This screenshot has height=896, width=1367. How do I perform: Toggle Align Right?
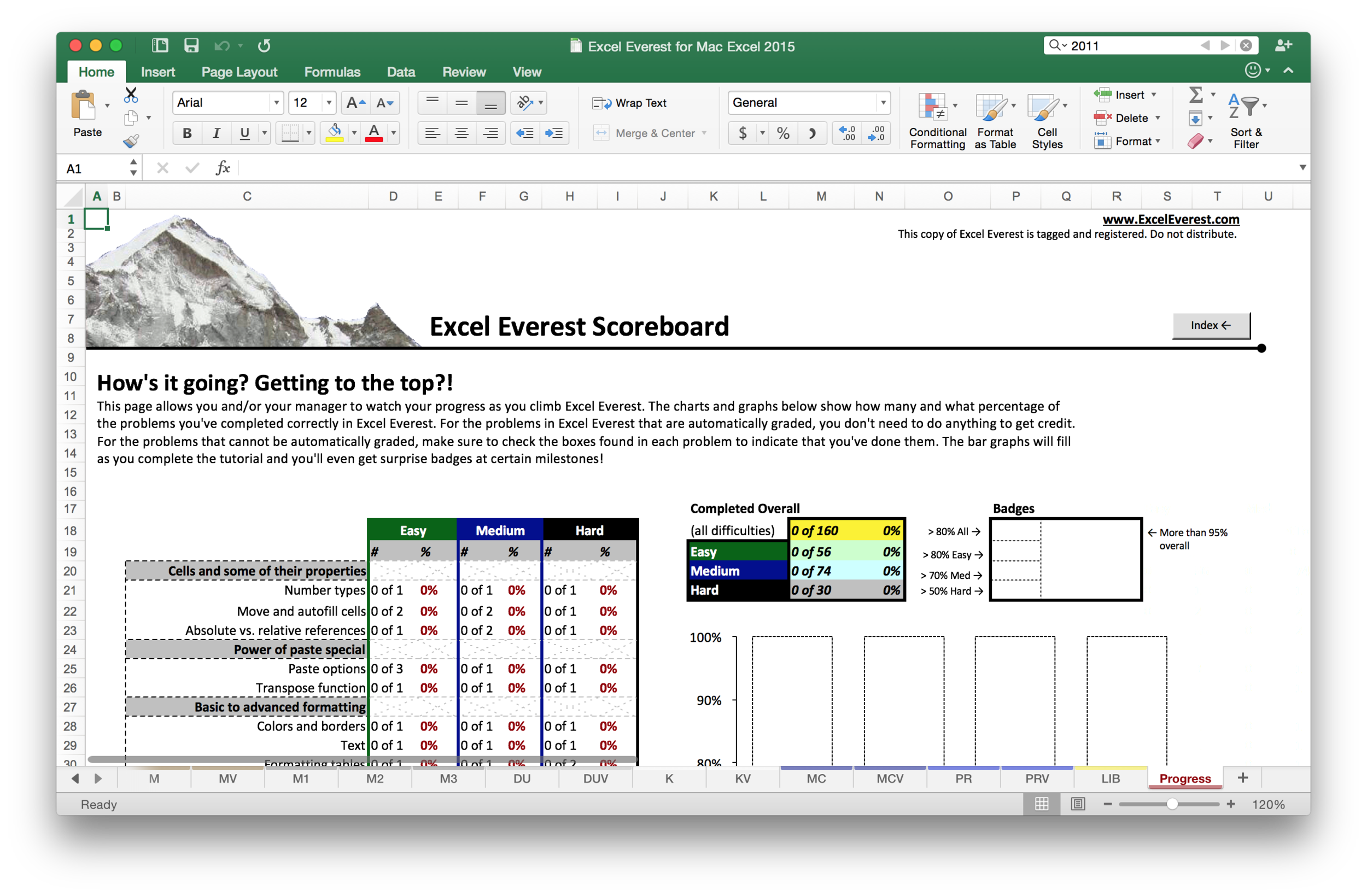click(490, 133)
